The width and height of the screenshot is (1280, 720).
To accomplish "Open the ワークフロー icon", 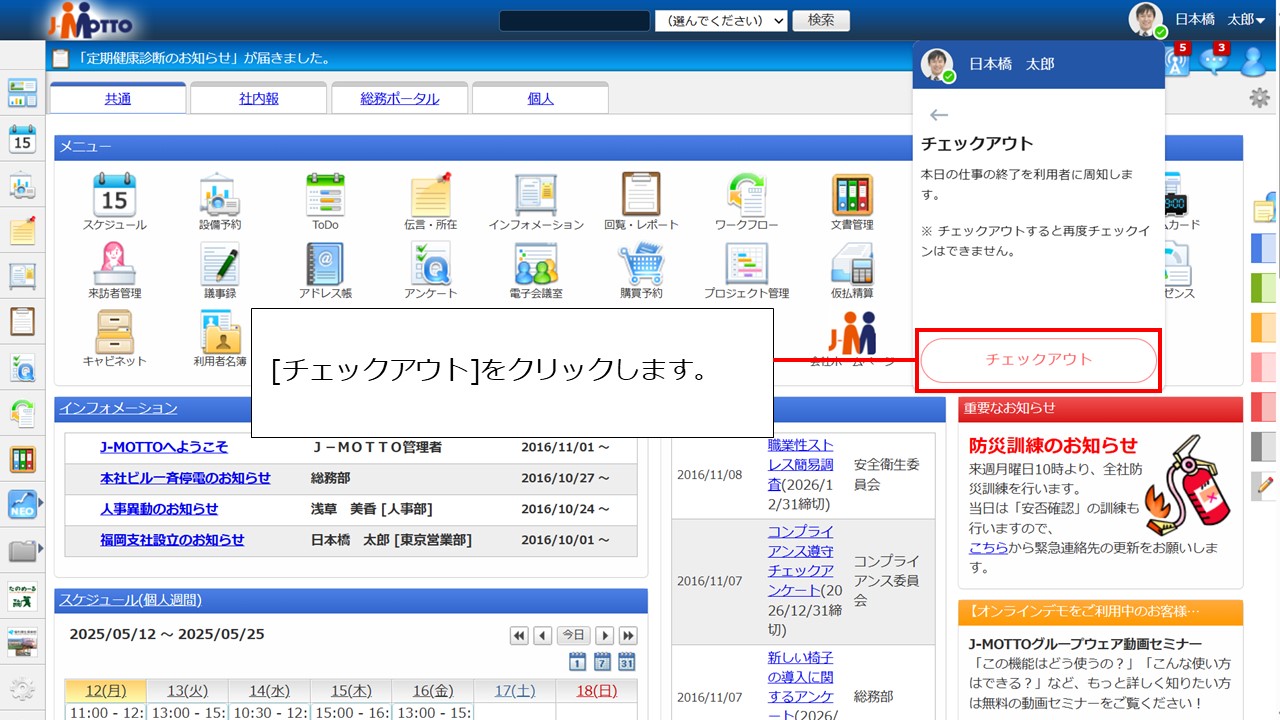I will click(746, 195).
